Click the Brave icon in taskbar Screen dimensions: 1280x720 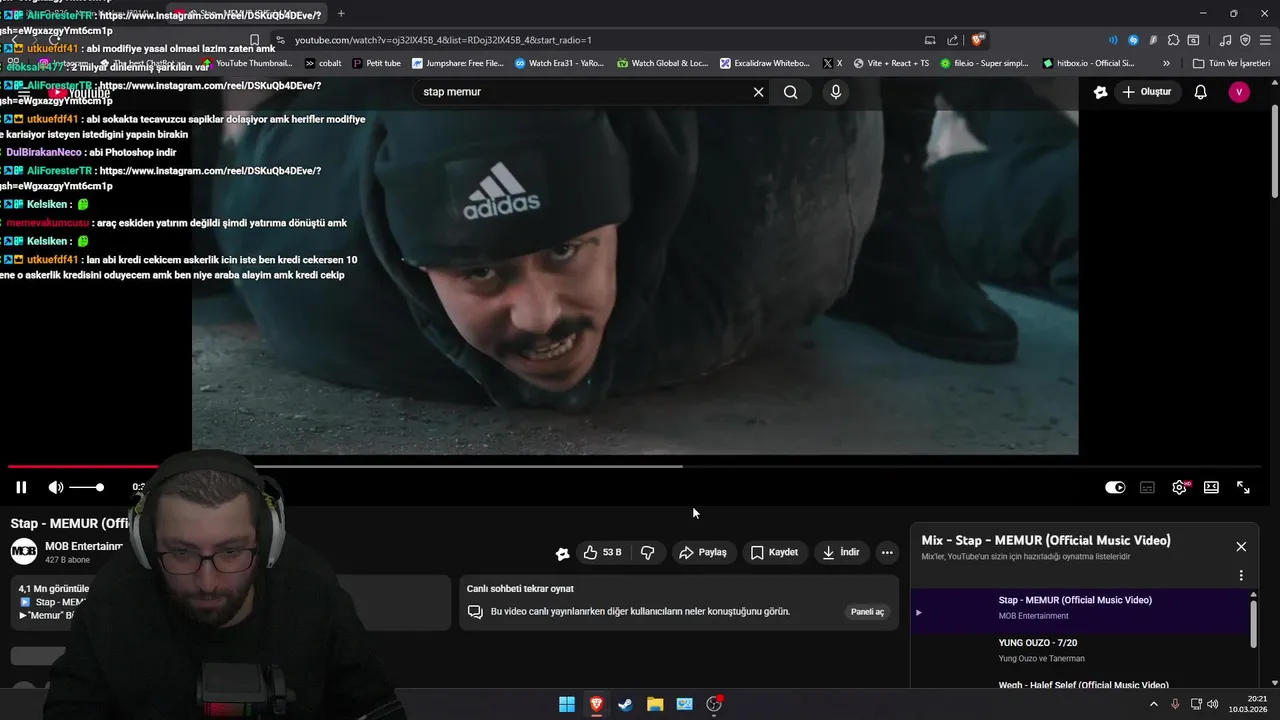tap(596, 704)
